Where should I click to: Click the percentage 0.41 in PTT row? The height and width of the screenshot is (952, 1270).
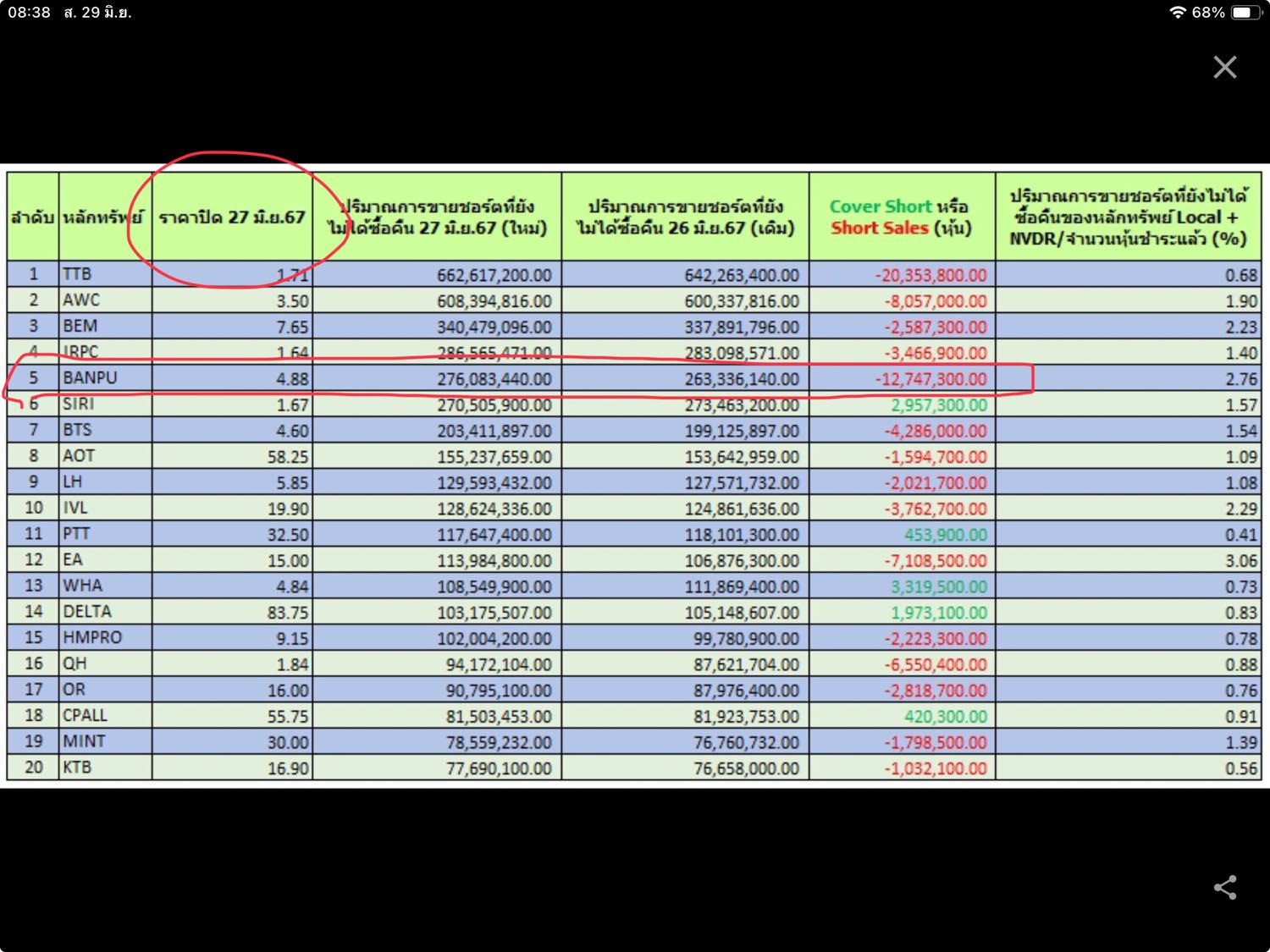1242,535
